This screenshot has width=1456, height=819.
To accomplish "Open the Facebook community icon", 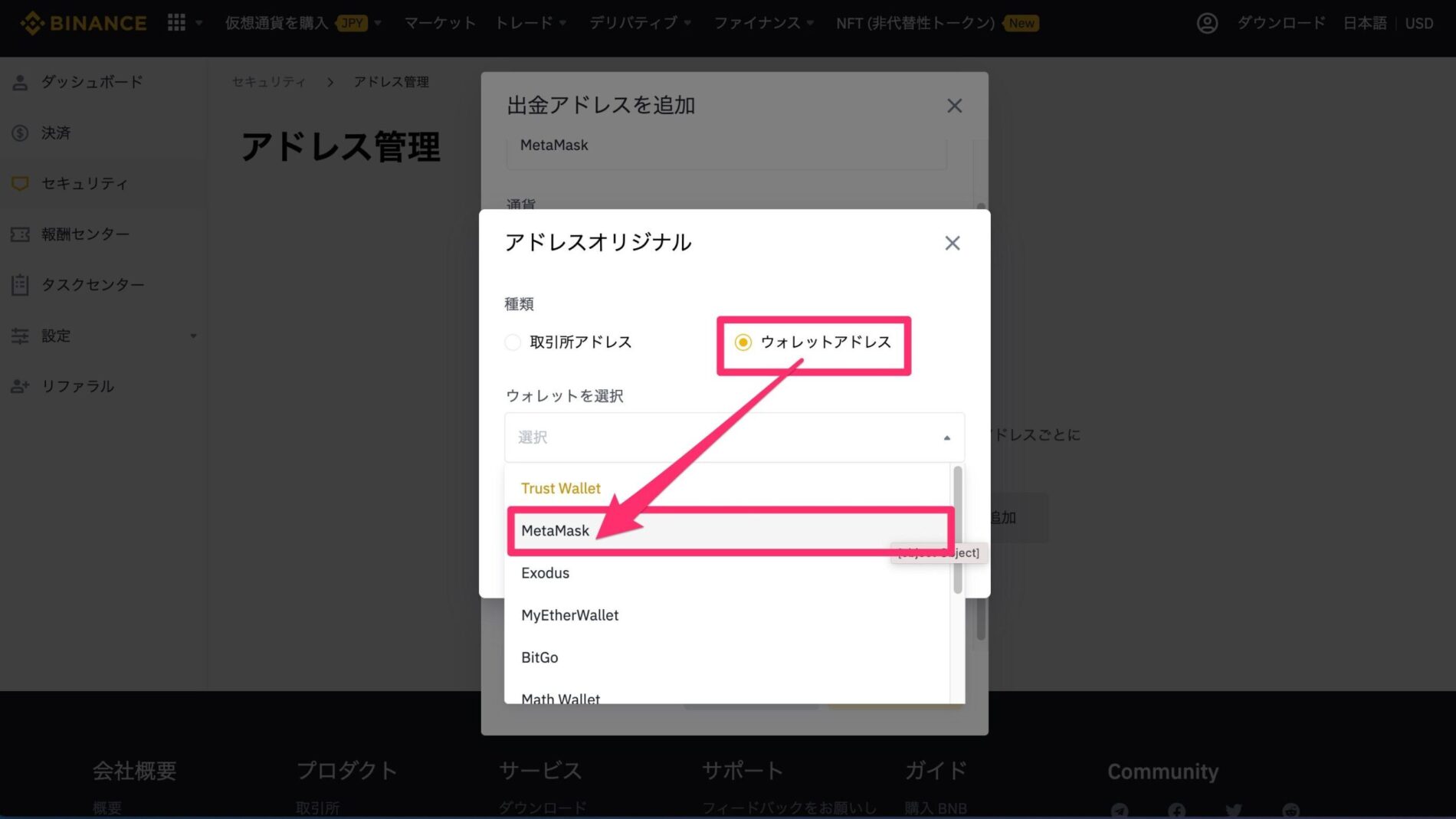I will [x=1177, y=811].
